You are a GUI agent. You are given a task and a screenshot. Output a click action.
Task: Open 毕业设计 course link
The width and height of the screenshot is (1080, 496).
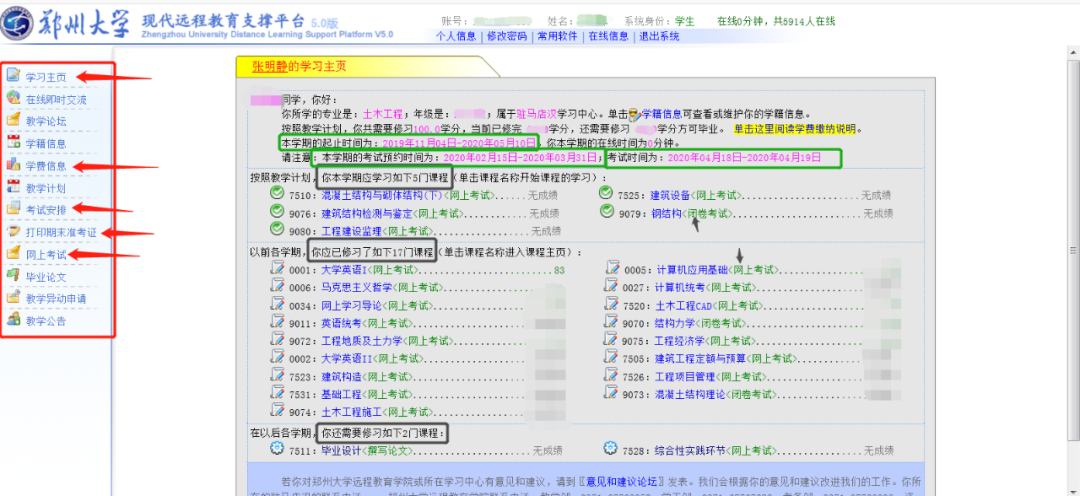tap(341, 451)
